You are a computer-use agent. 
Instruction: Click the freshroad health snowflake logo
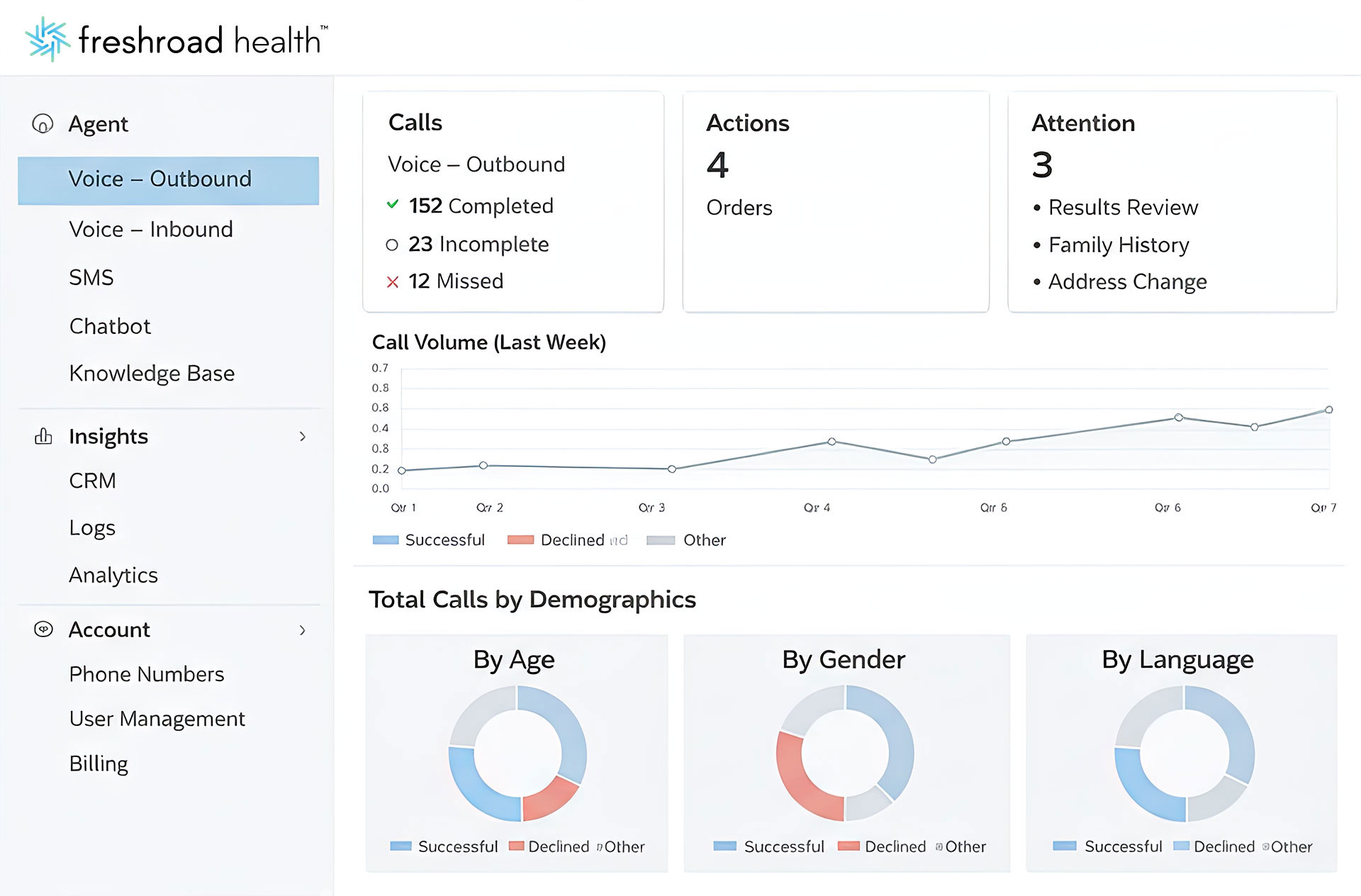pyautogui.click(x=47, y=39)
